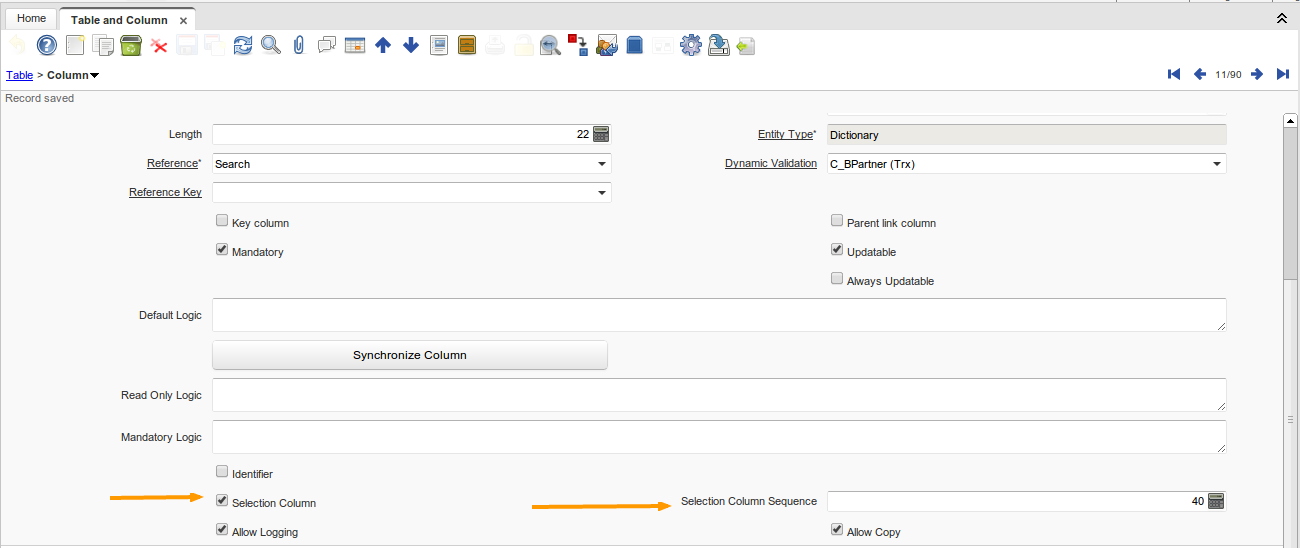
Task: Select the Table and Column tab
Action: pos(119,20)
